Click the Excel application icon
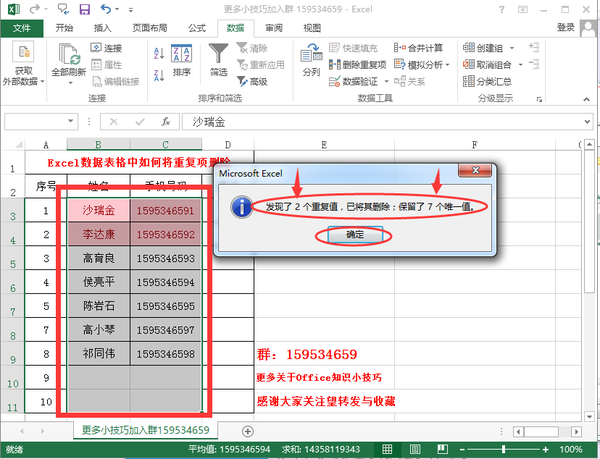600x459 pixels. click(13, 9)
